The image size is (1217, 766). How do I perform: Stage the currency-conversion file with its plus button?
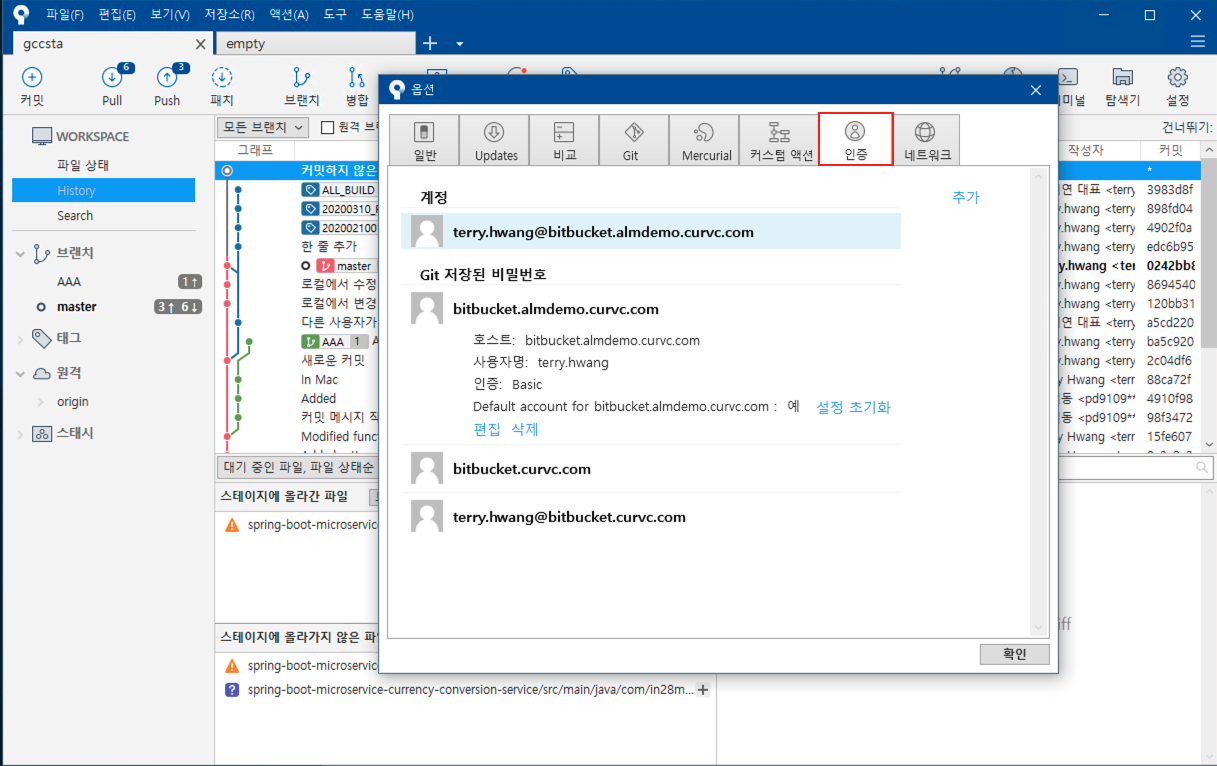coord(702,689)
